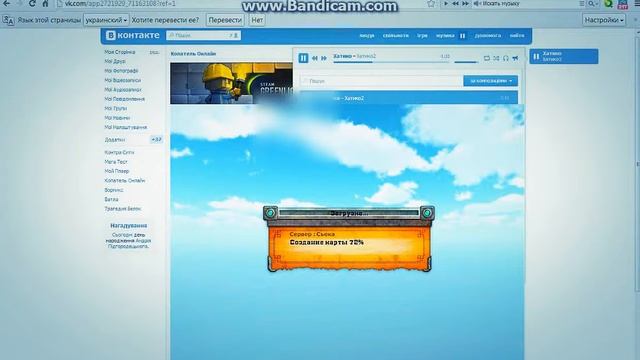
Task: Open 'Копатель Онлайн' app in sidebar
Action: 124,180
